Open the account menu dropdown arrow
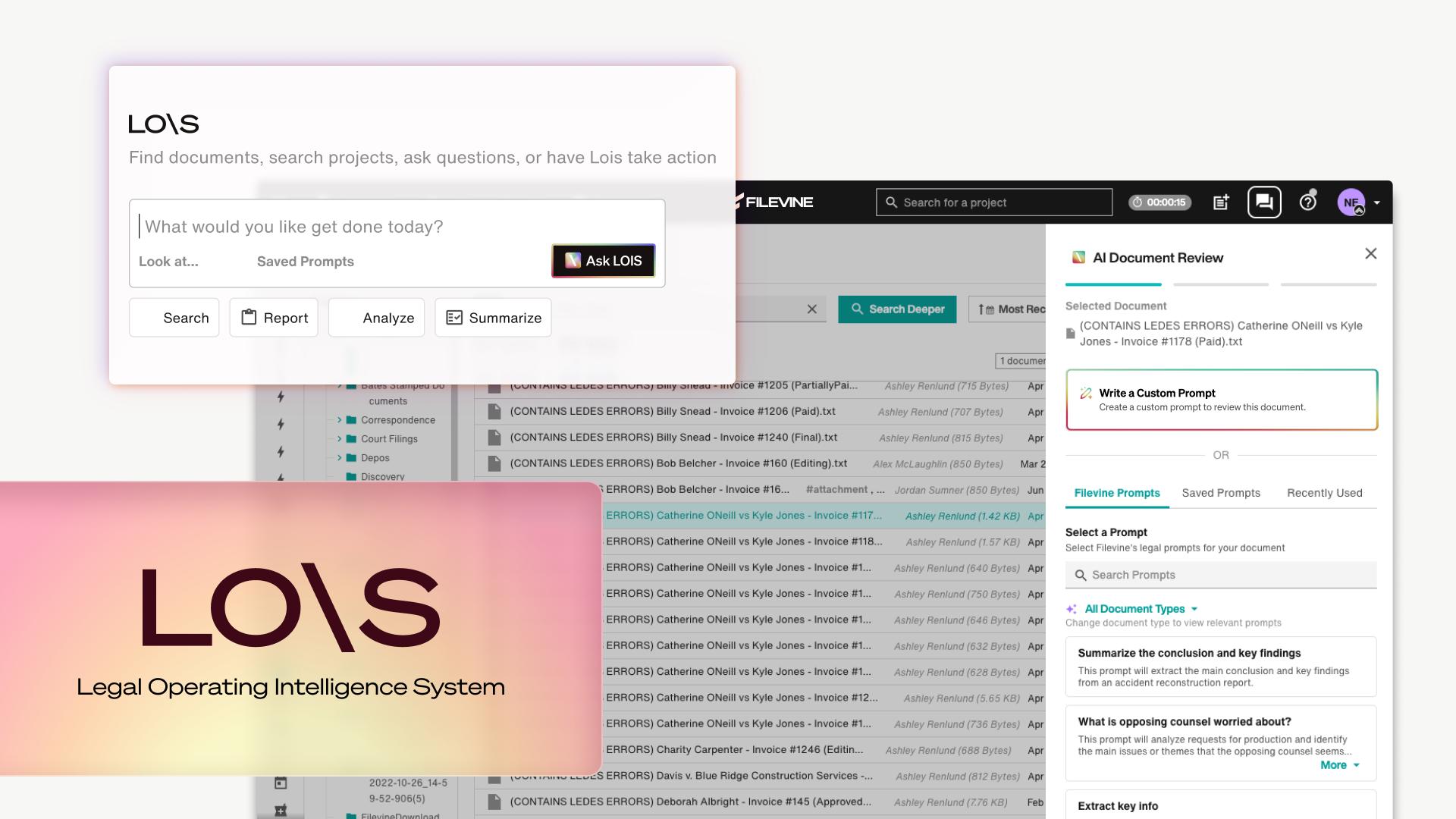 click(1377, 202)
